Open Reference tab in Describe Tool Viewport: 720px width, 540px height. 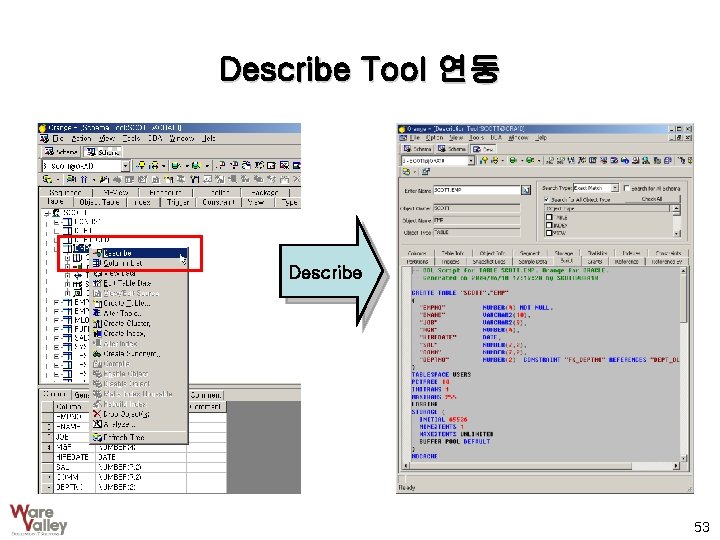pos(626,261)
